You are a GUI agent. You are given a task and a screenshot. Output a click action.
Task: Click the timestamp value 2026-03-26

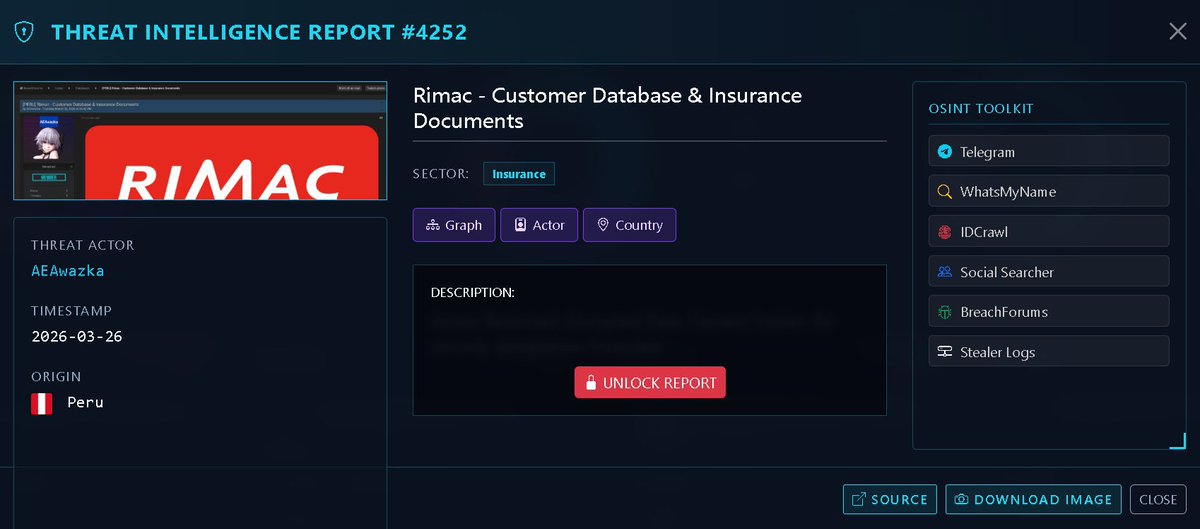[77, 337]
